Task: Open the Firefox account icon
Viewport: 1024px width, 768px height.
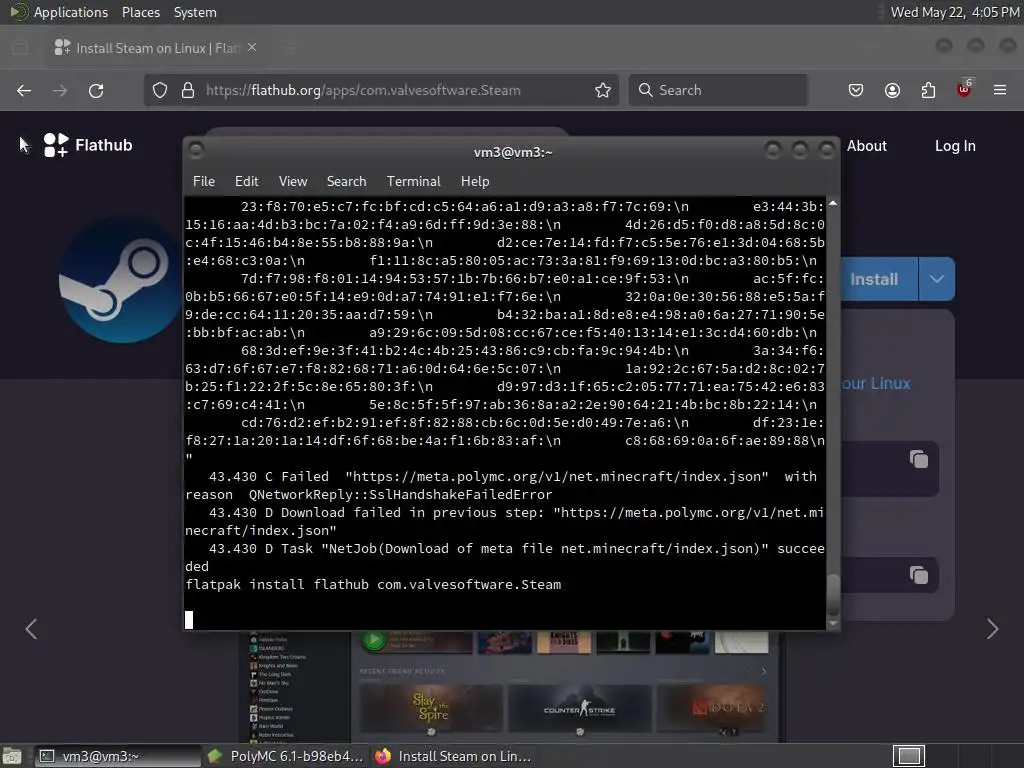Action: [x=892, y=90]
